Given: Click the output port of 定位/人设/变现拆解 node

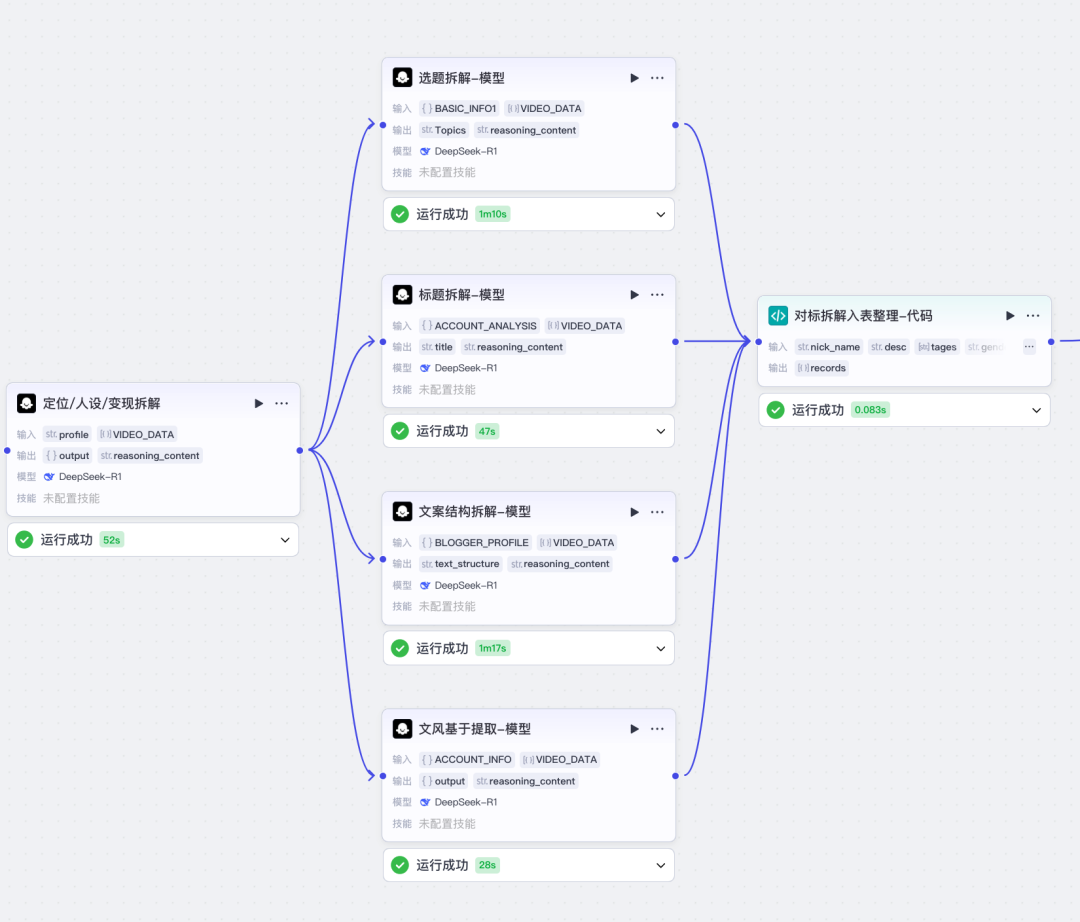Looking at the screenshot, I should click(x=300, y=450).
